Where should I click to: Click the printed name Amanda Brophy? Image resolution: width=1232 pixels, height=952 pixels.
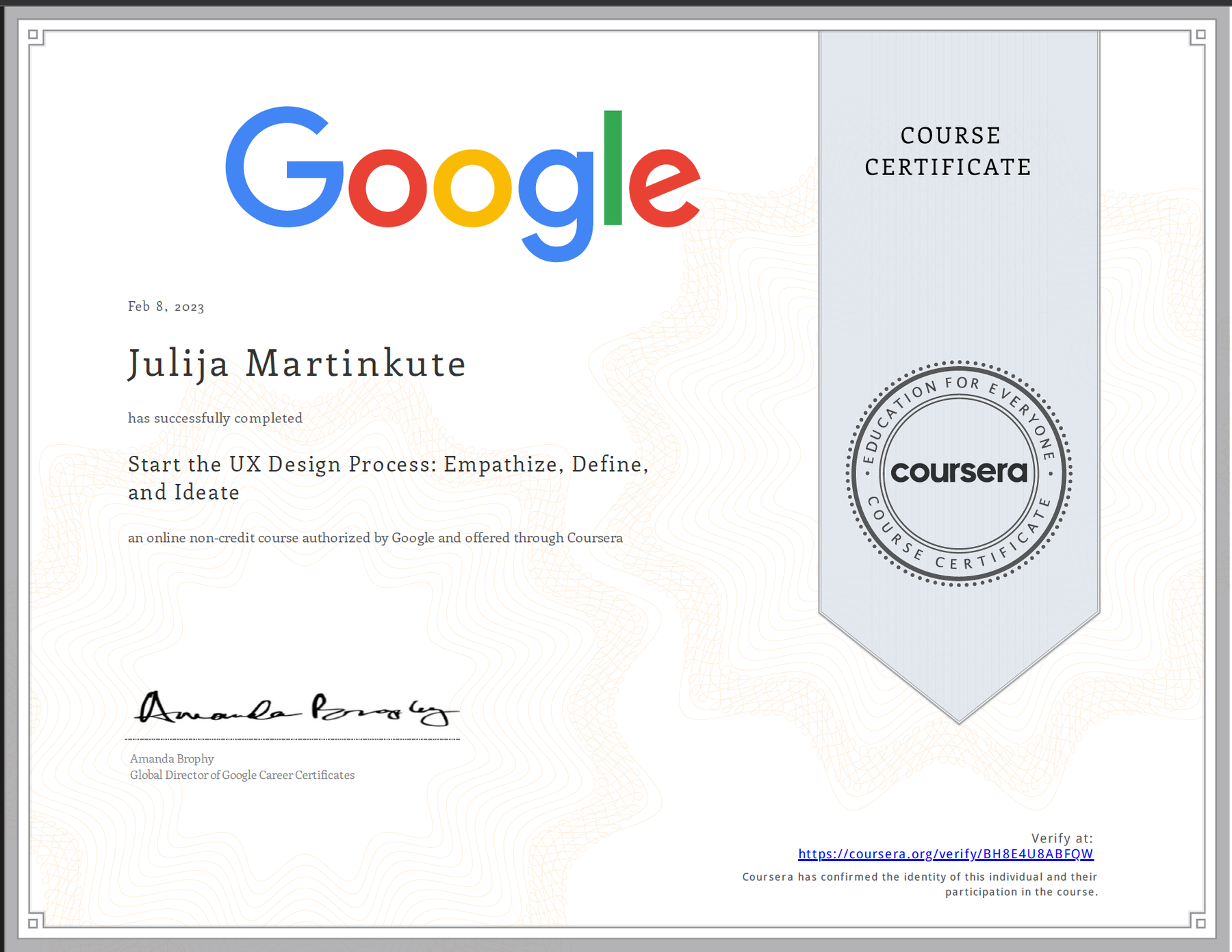172,758
